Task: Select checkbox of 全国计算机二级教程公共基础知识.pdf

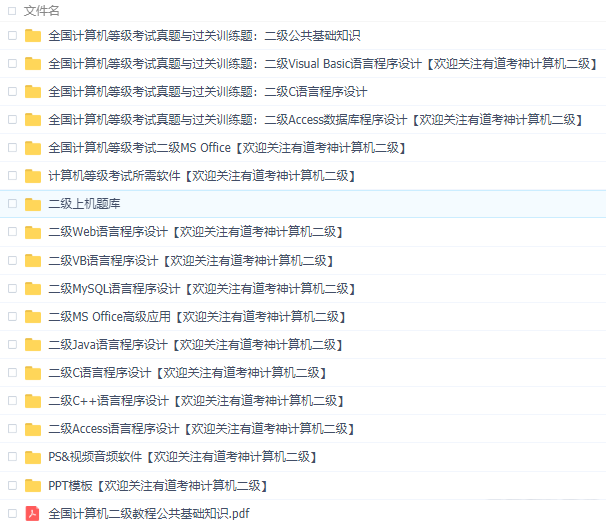Action: tap(12, 513)
